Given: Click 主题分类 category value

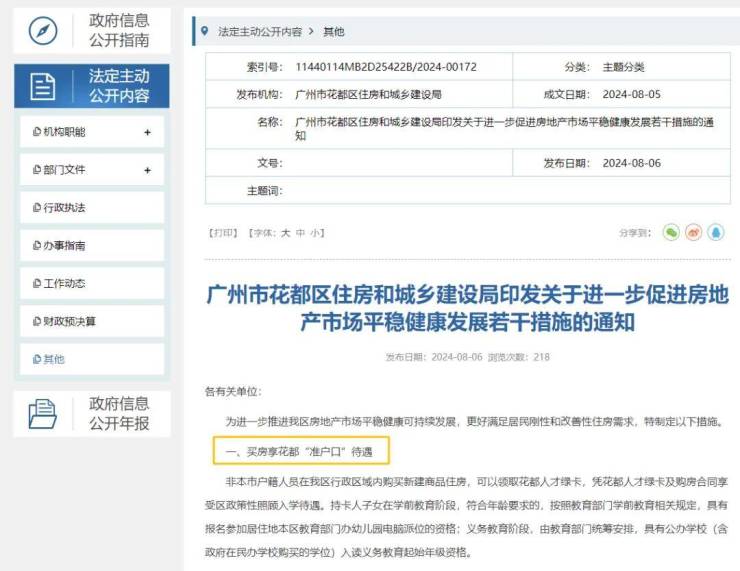Looking at the screenshot, I should (x=623, y=67).
